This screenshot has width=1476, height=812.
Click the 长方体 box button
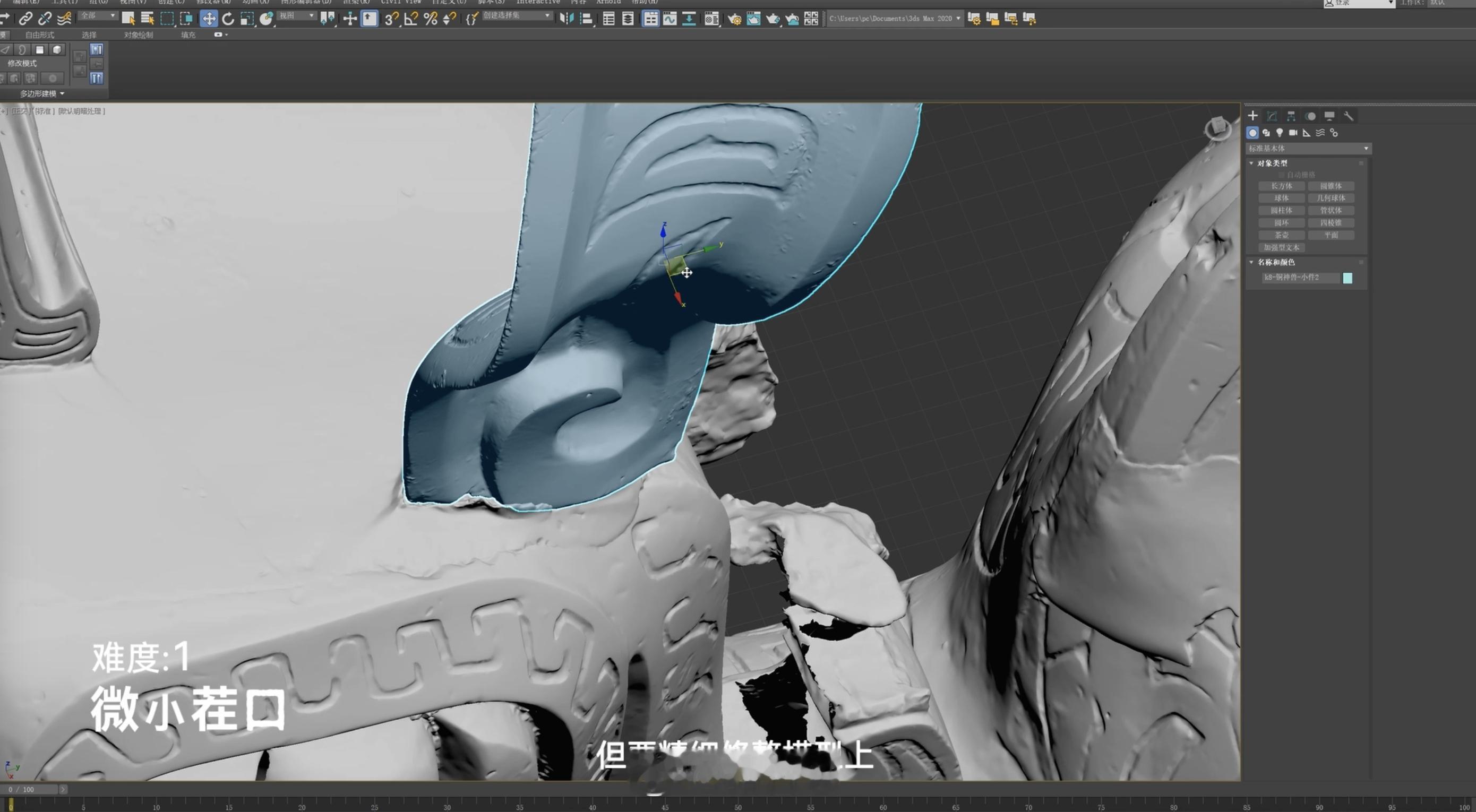tap(1282, 186)
